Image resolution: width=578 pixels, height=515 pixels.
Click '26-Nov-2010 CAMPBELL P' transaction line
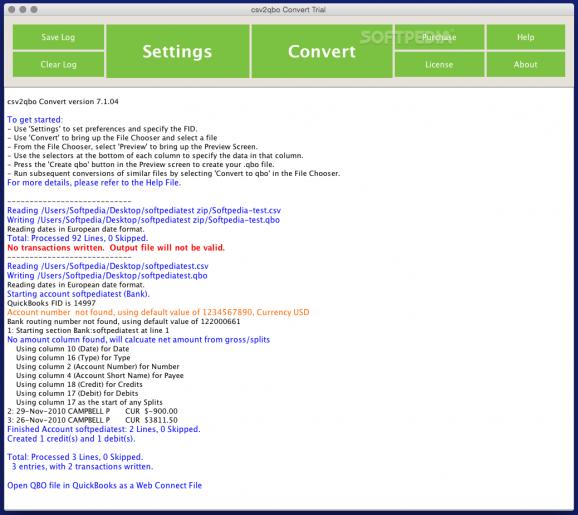pyautogui.click(x=93, y=420)
